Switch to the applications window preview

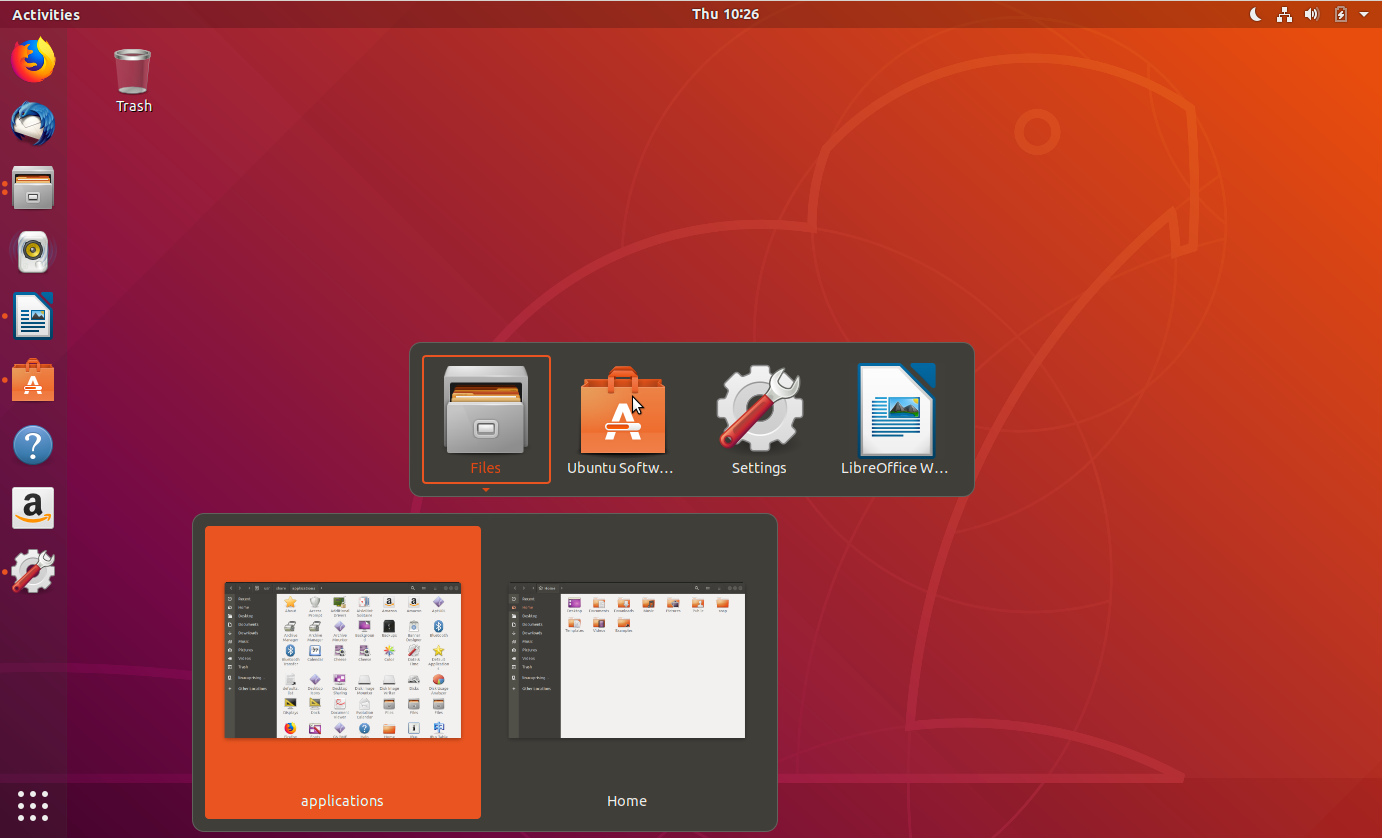point(342,660)
